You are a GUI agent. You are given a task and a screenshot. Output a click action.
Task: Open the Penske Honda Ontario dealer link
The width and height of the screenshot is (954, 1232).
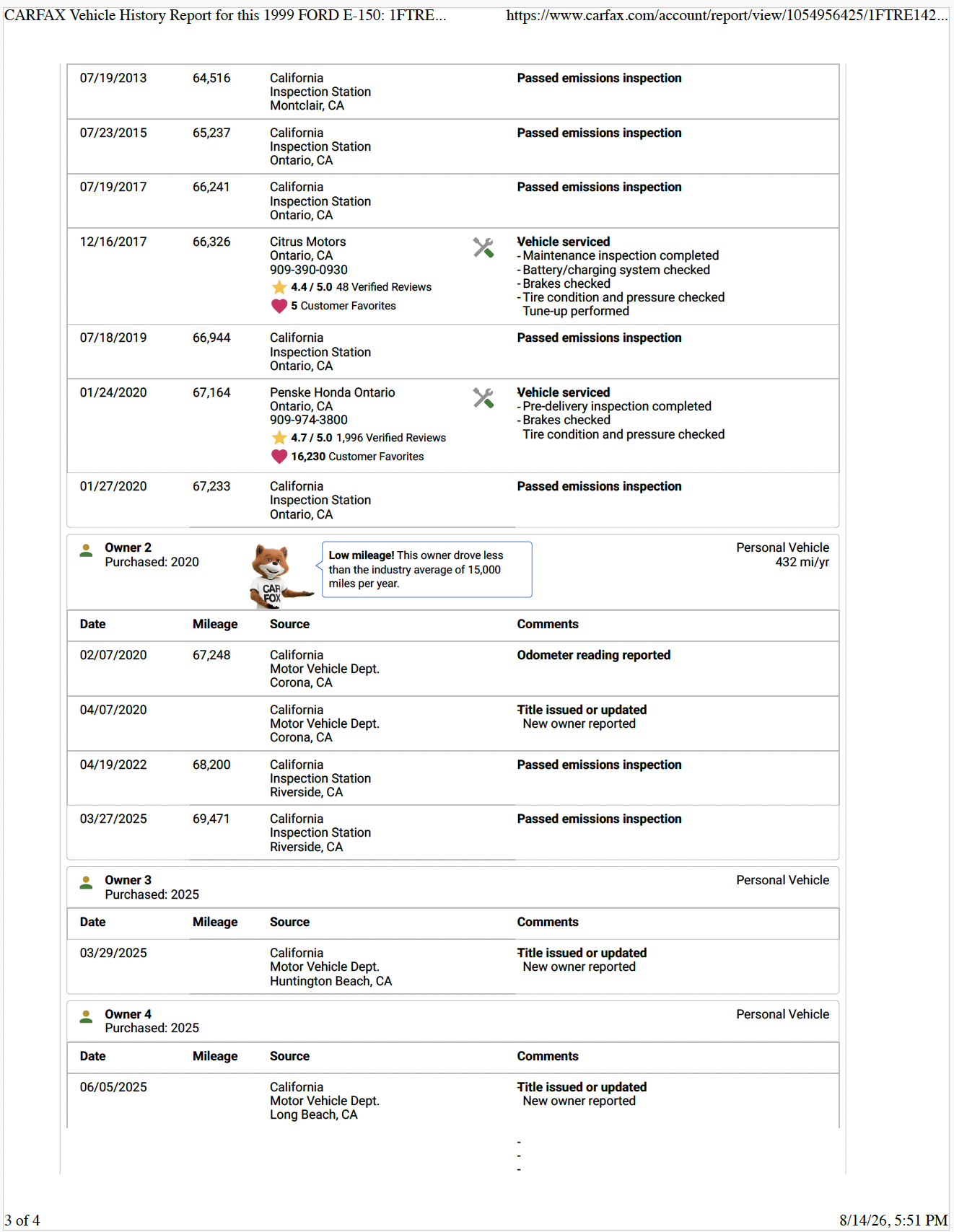[x=333, y=392]
